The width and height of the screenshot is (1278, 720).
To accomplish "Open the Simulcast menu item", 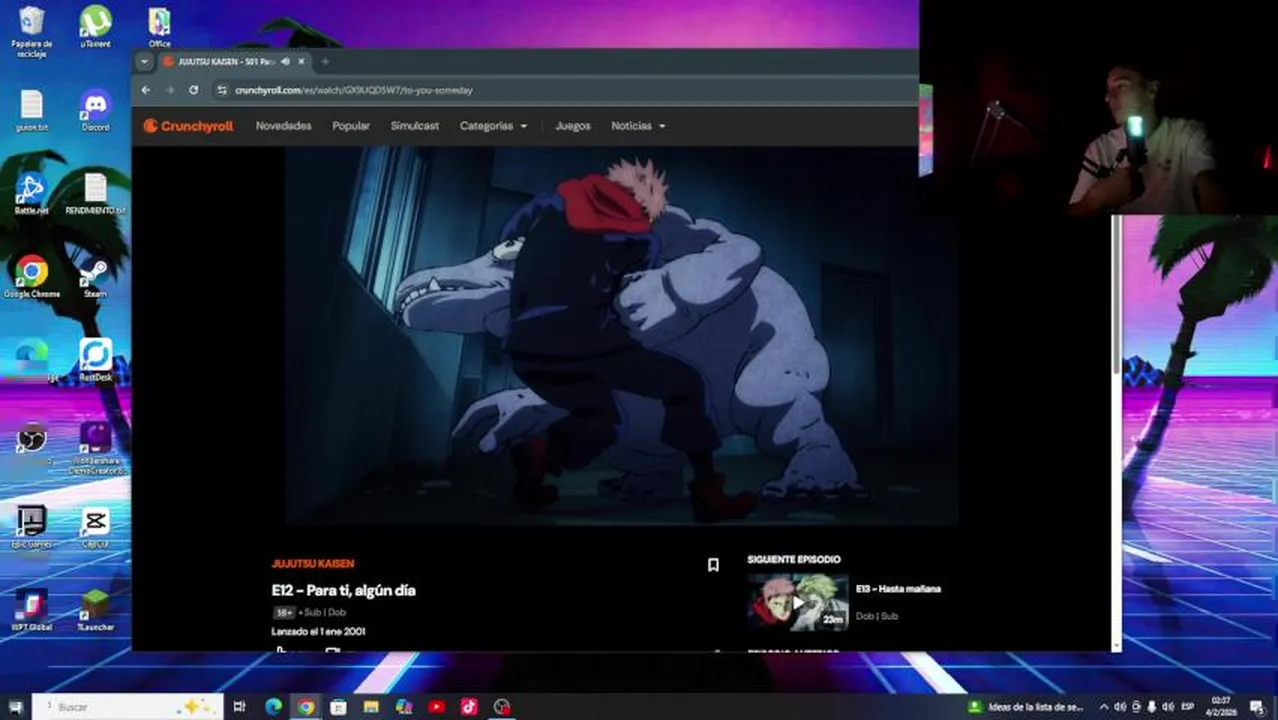I will [x=415, y=126].
